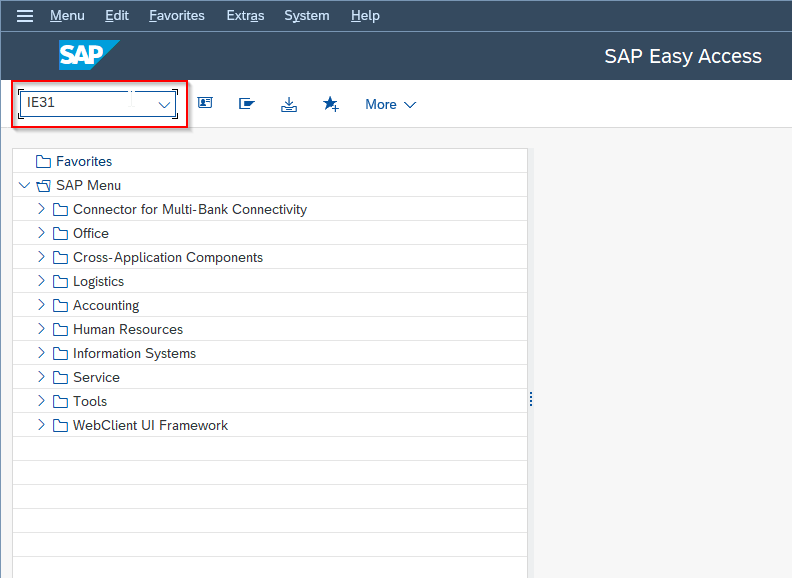792x578 pixels.
Task: Expand the WebClient UI Framework node
Action: [x=41, y=424]
